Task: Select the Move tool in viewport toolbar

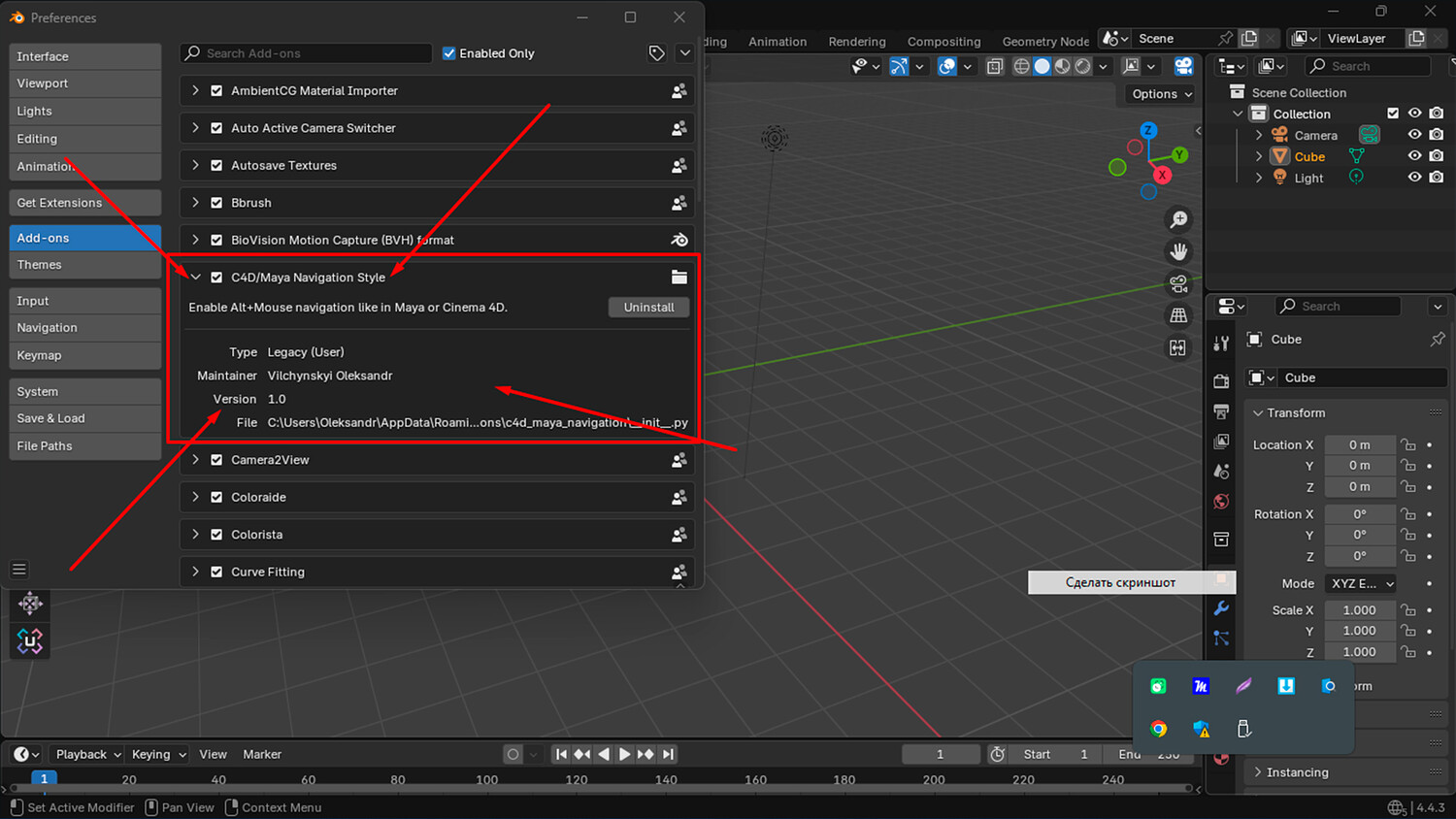Action: click(x=30, y=604)
